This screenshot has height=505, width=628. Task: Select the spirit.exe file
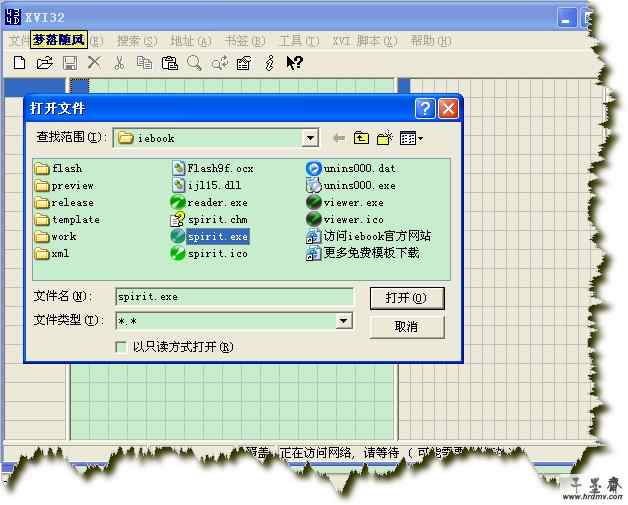pyautogui.click(x=210, y=236)
